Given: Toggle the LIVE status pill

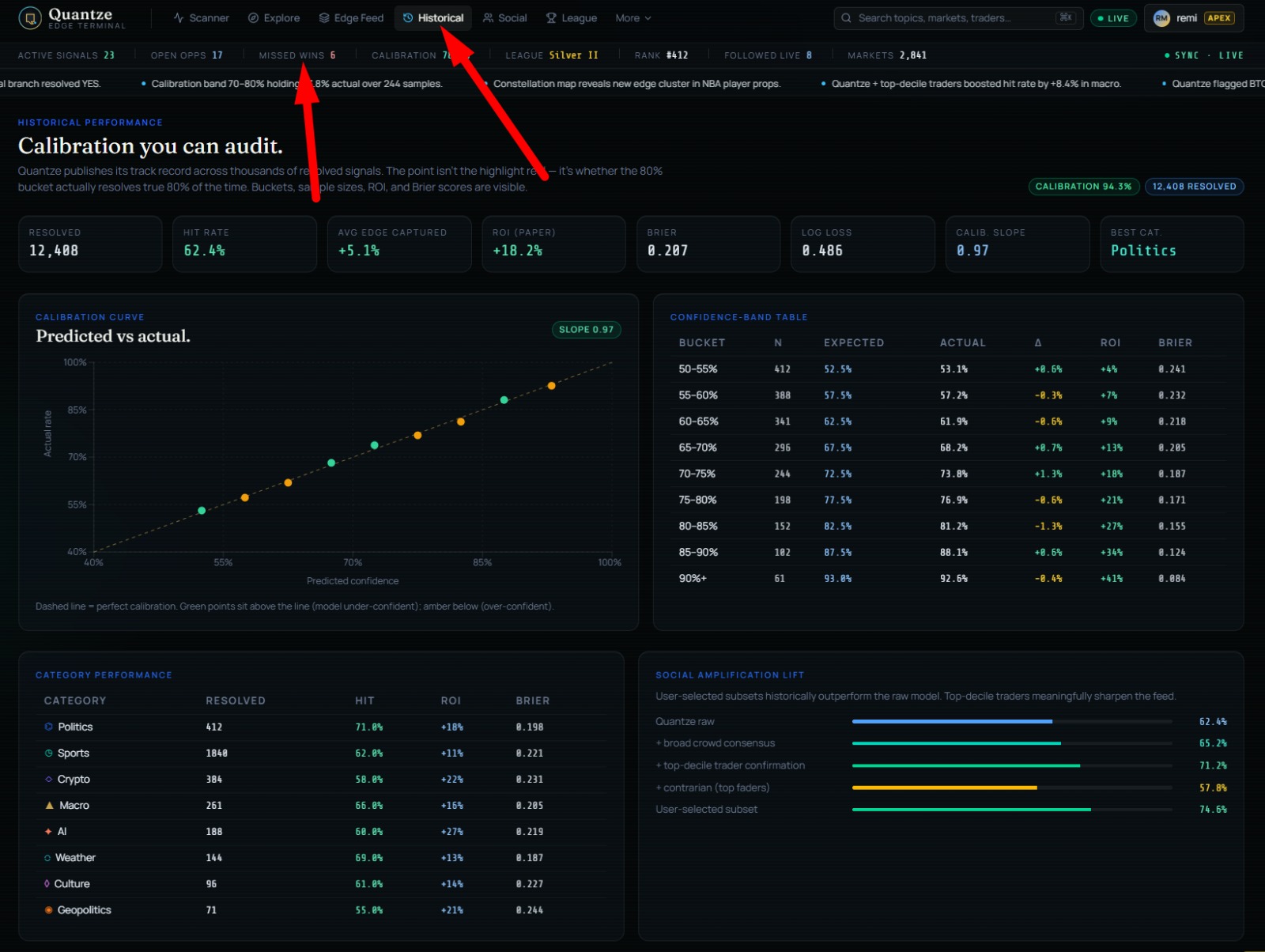Looking at the screenshot, I should pos(1113,18).
